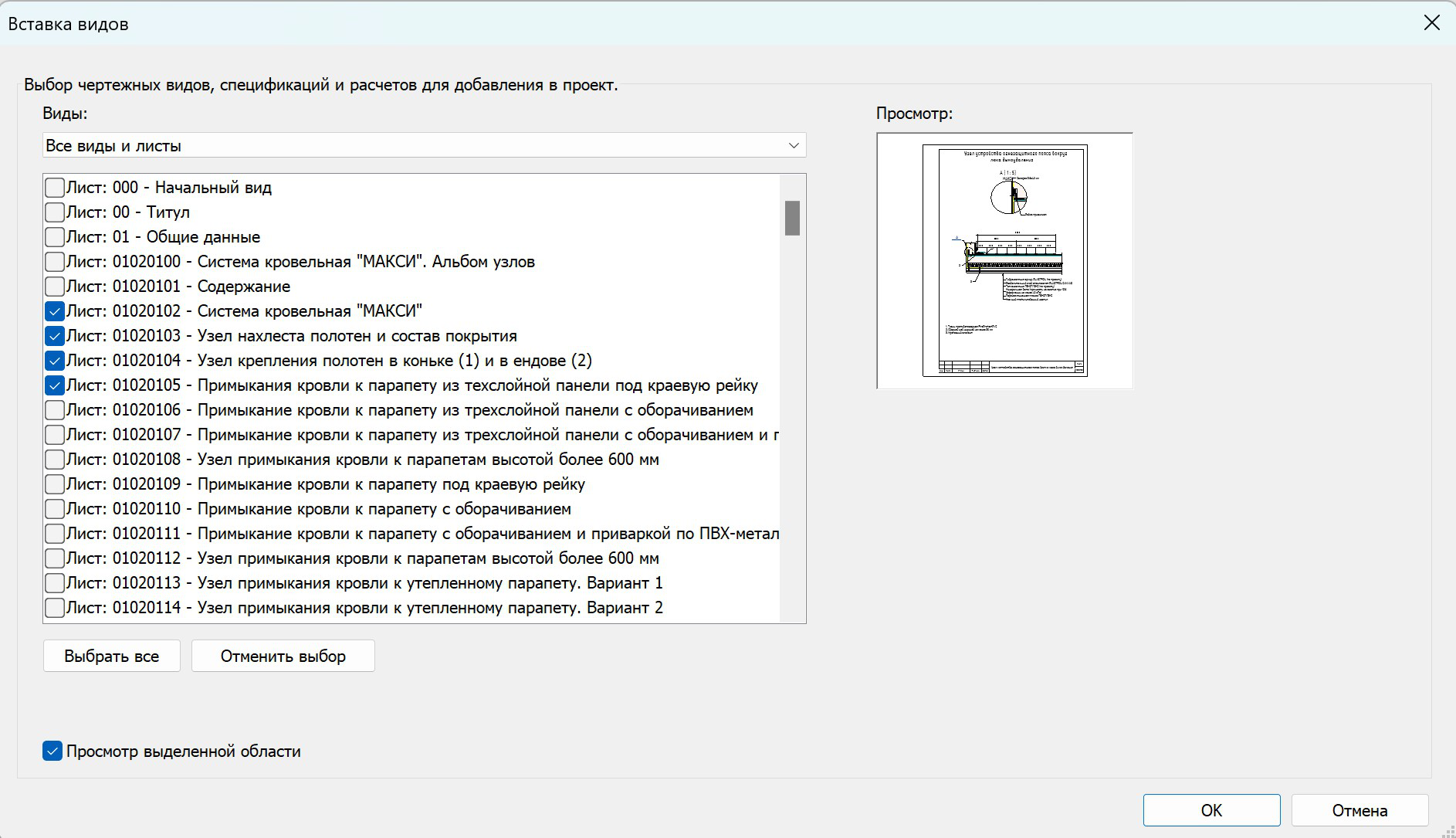Cancel with the Отмена button
Image resolution: width=1456 pixels, height=838 pixels.
1359,810
